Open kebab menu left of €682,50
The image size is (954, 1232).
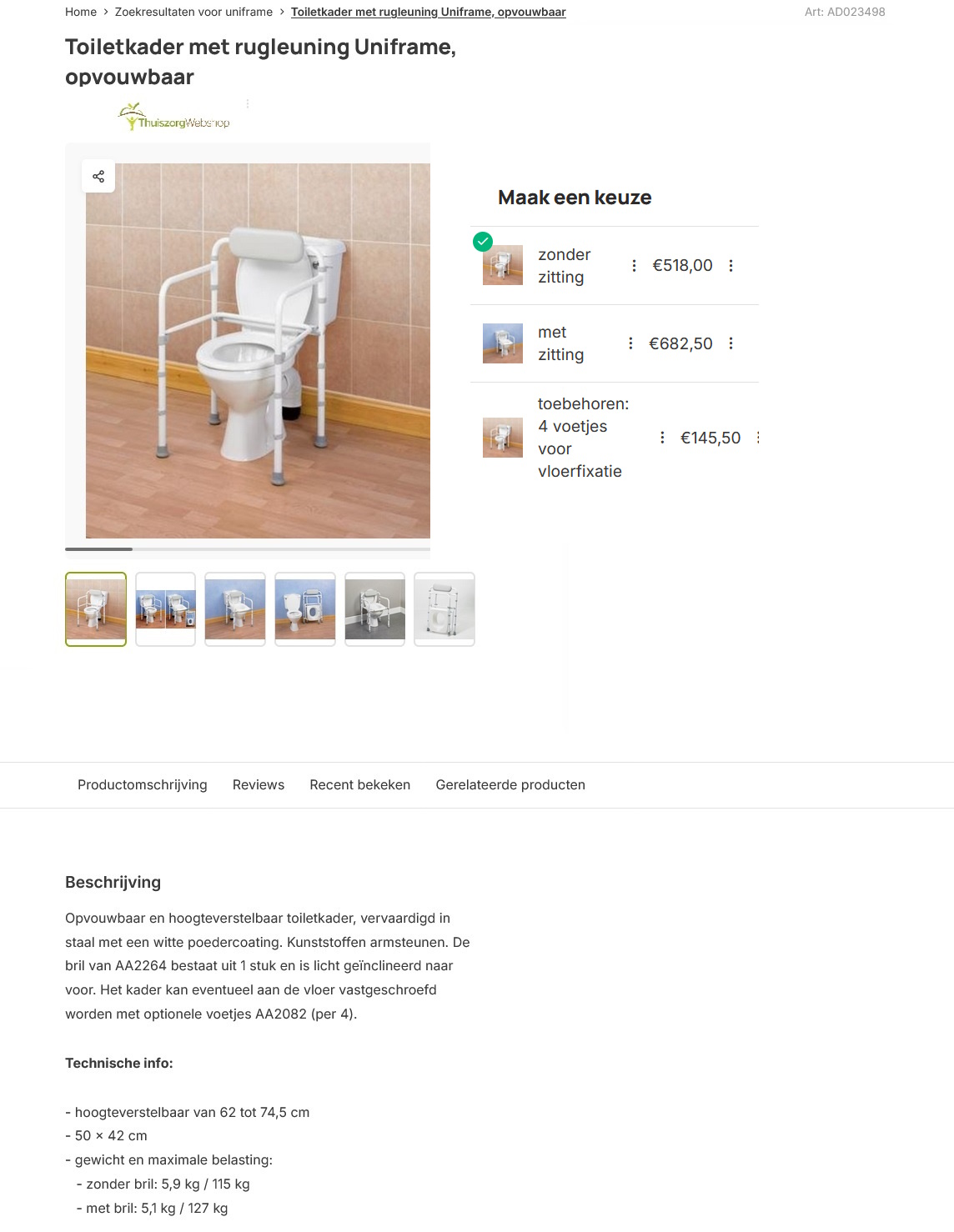(630, 343)
